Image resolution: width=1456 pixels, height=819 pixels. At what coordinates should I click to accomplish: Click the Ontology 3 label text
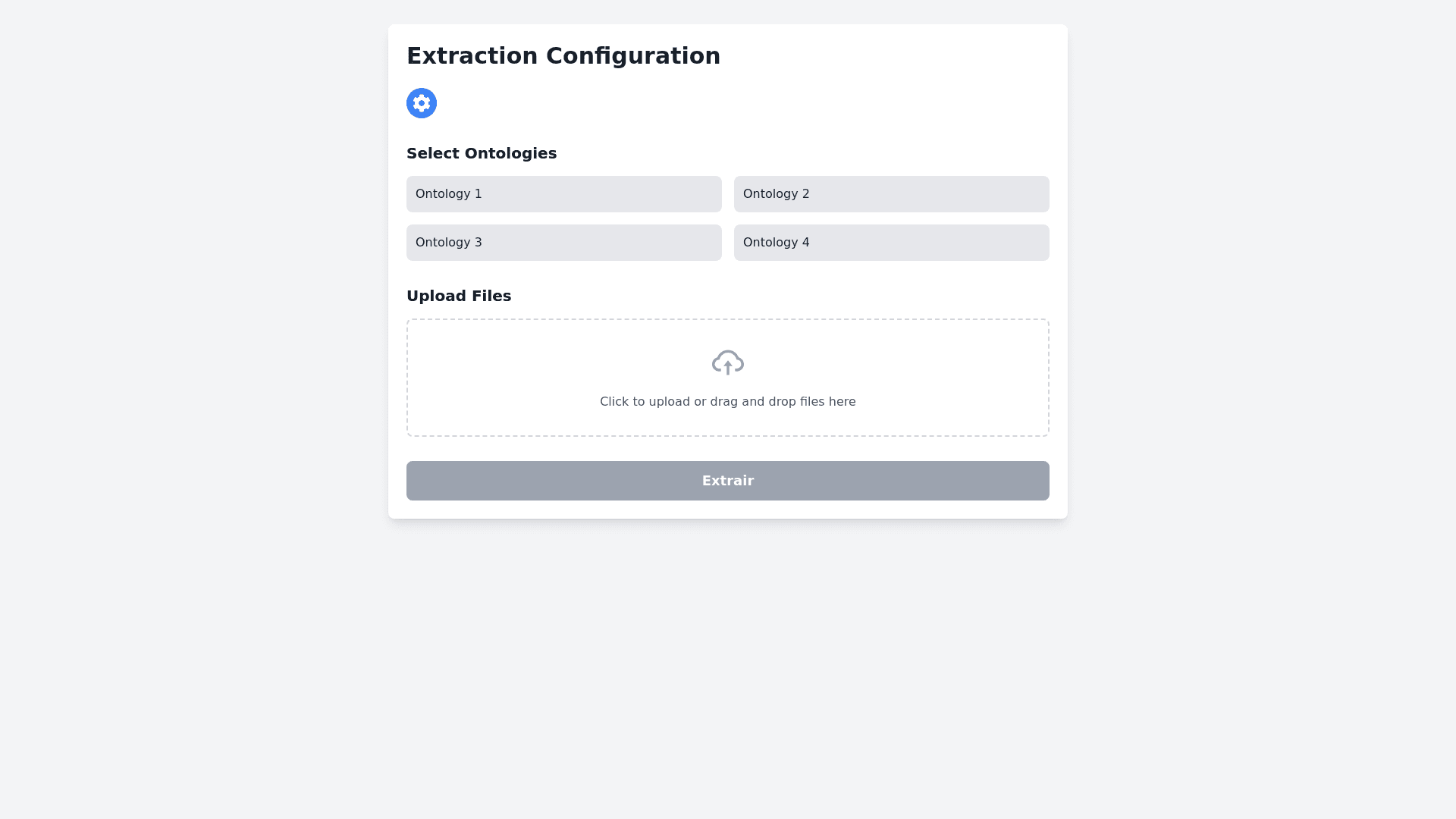coord(449,243)
